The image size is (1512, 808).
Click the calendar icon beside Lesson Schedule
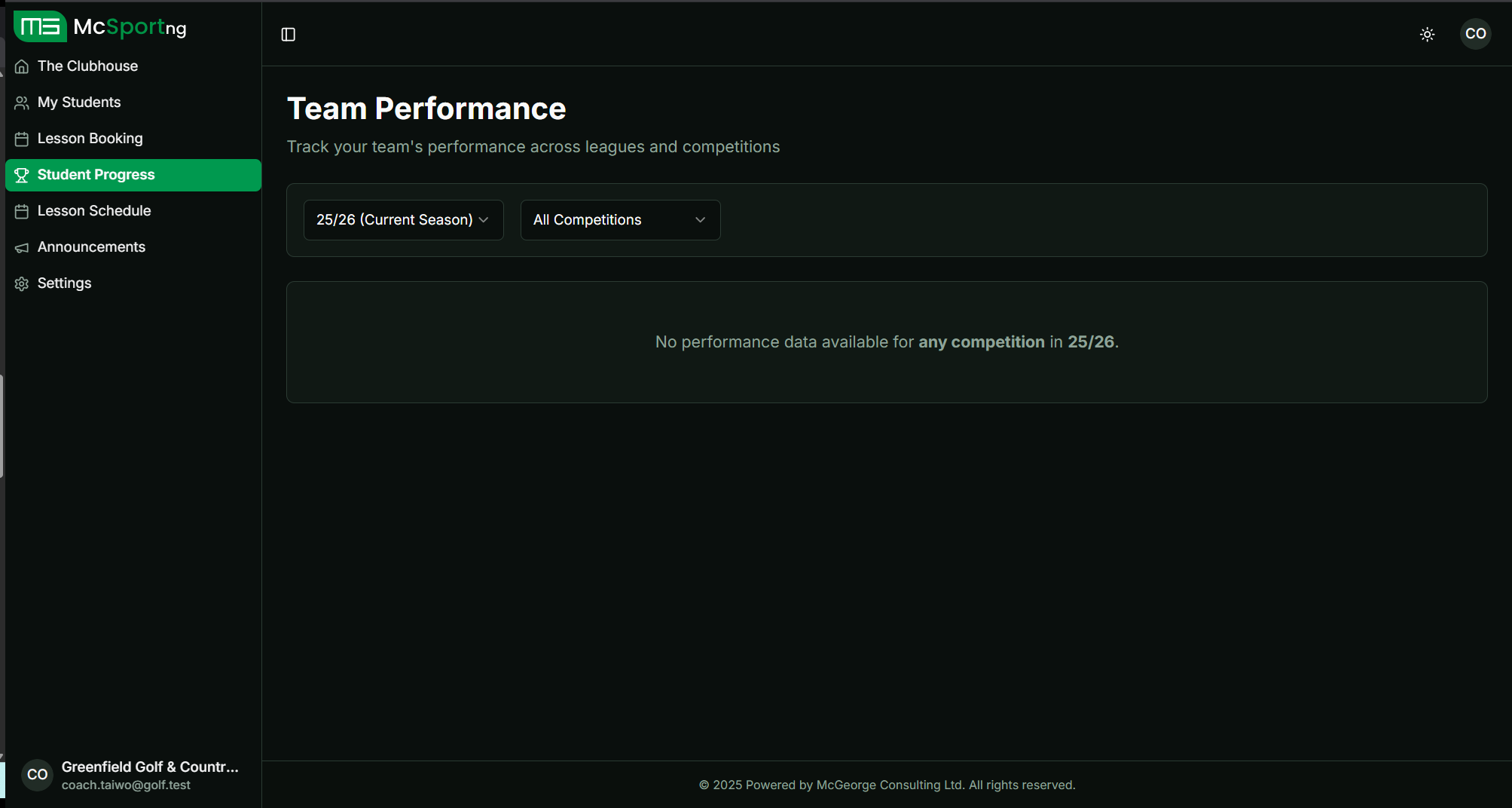point(22,211)
